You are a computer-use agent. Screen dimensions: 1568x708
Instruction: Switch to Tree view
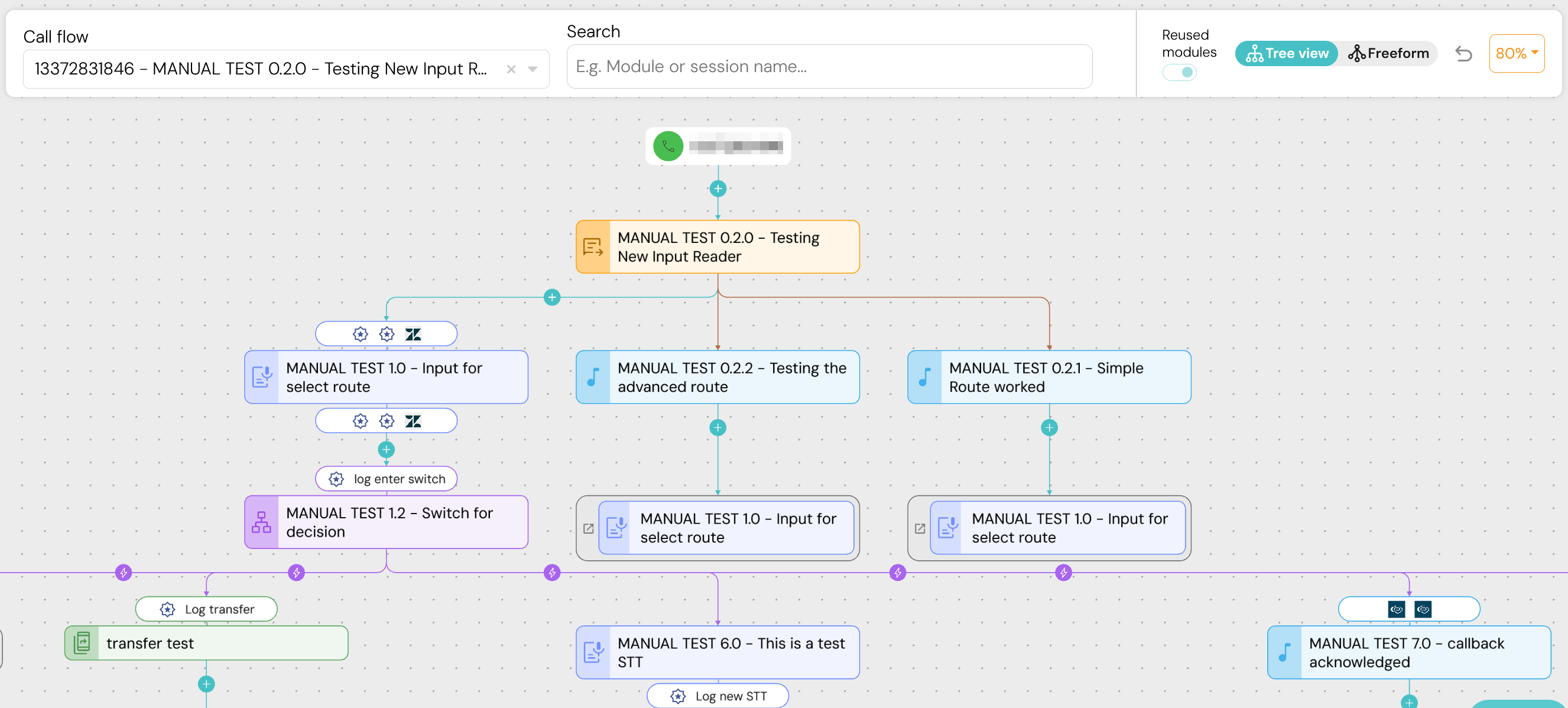(1286, 54)
